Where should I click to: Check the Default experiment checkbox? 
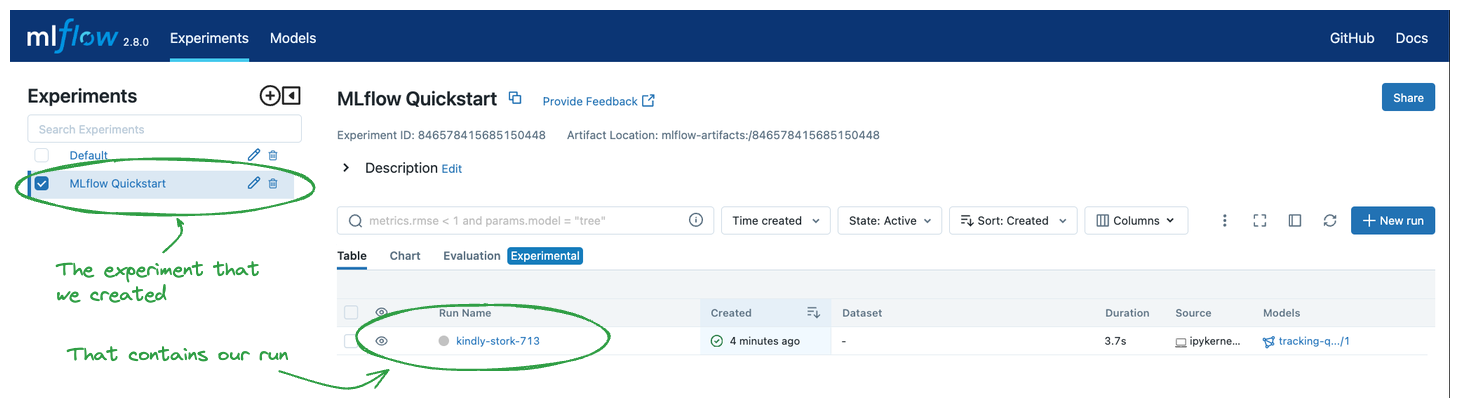42,155
